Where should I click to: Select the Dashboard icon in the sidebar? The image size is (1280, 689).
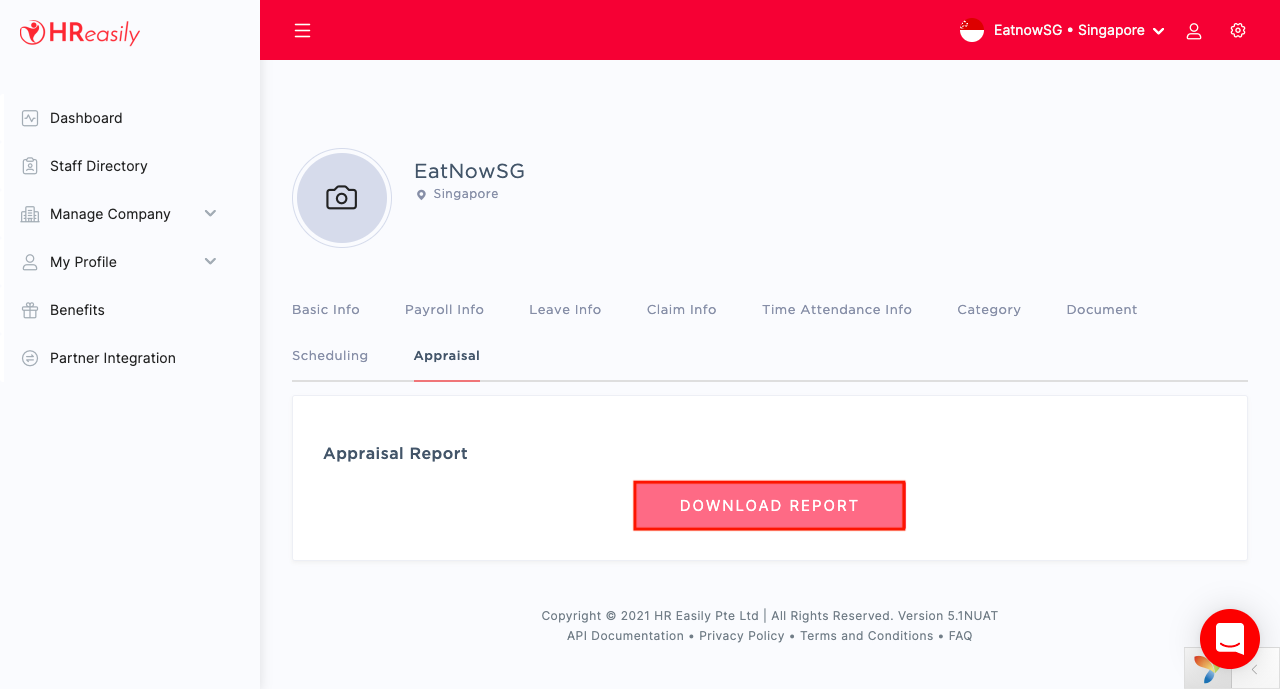coord(30,118)
